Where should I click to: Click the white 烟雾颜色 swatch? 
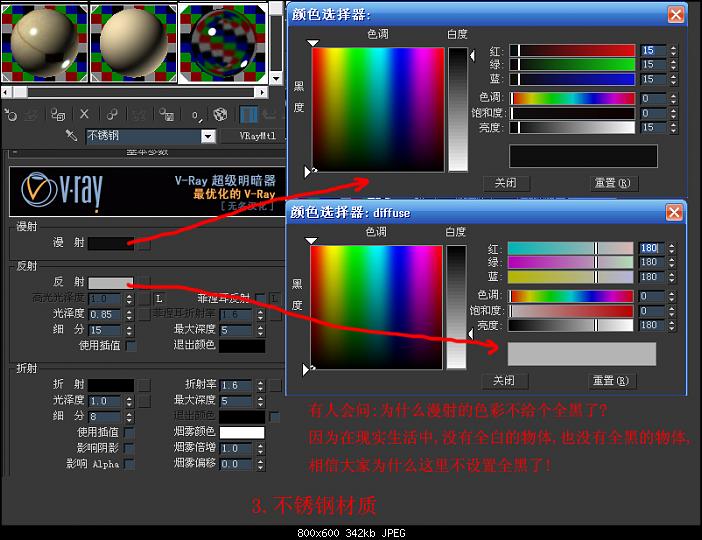242,433
